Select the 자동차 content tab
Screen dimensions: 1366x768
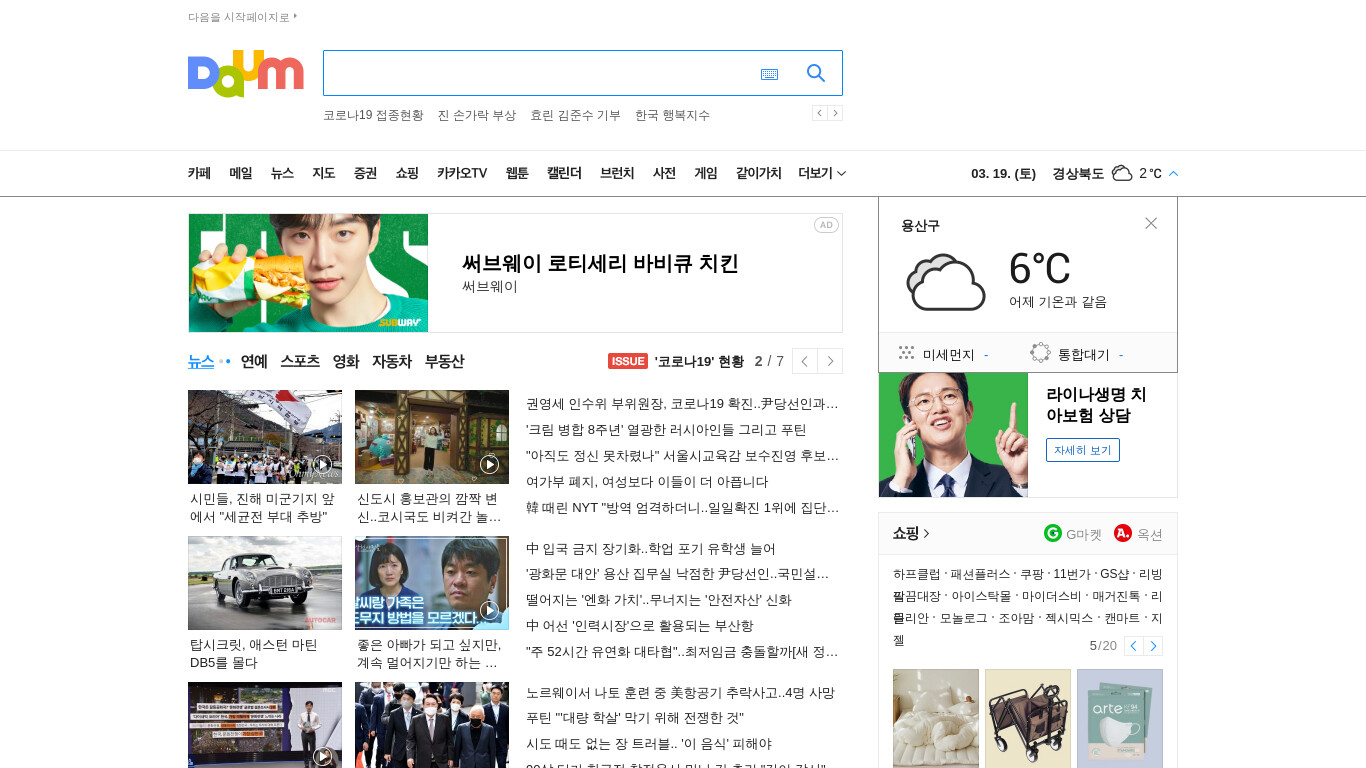pos(392,361)
